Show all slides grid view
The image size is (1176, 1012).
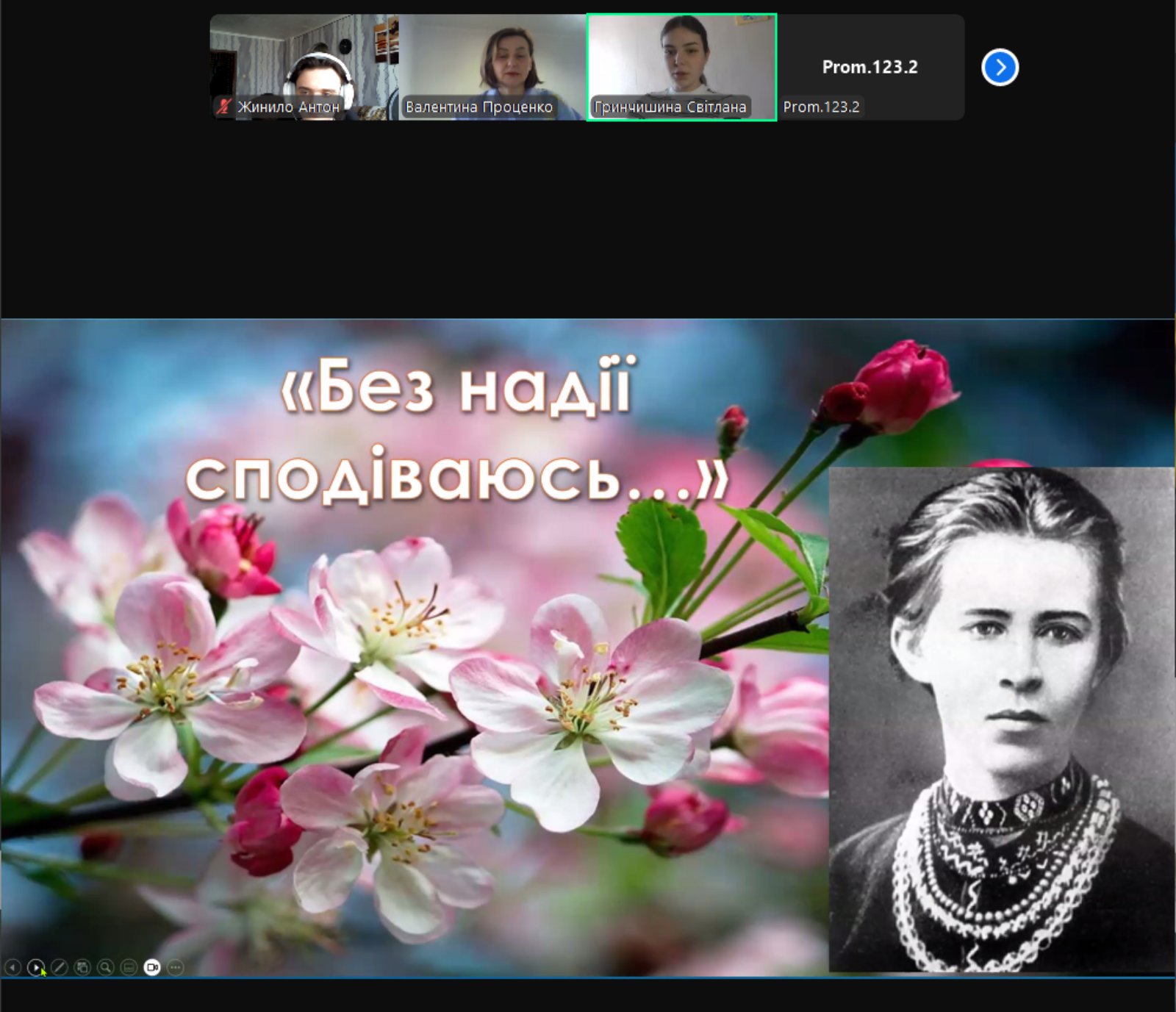click(82, 968)
